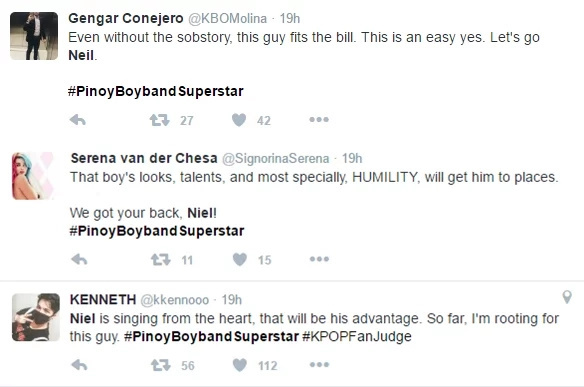This screenshot has width=584, height=387.
Task: Open more options on KENNETH's tweet
Action: tap(320, 365)
